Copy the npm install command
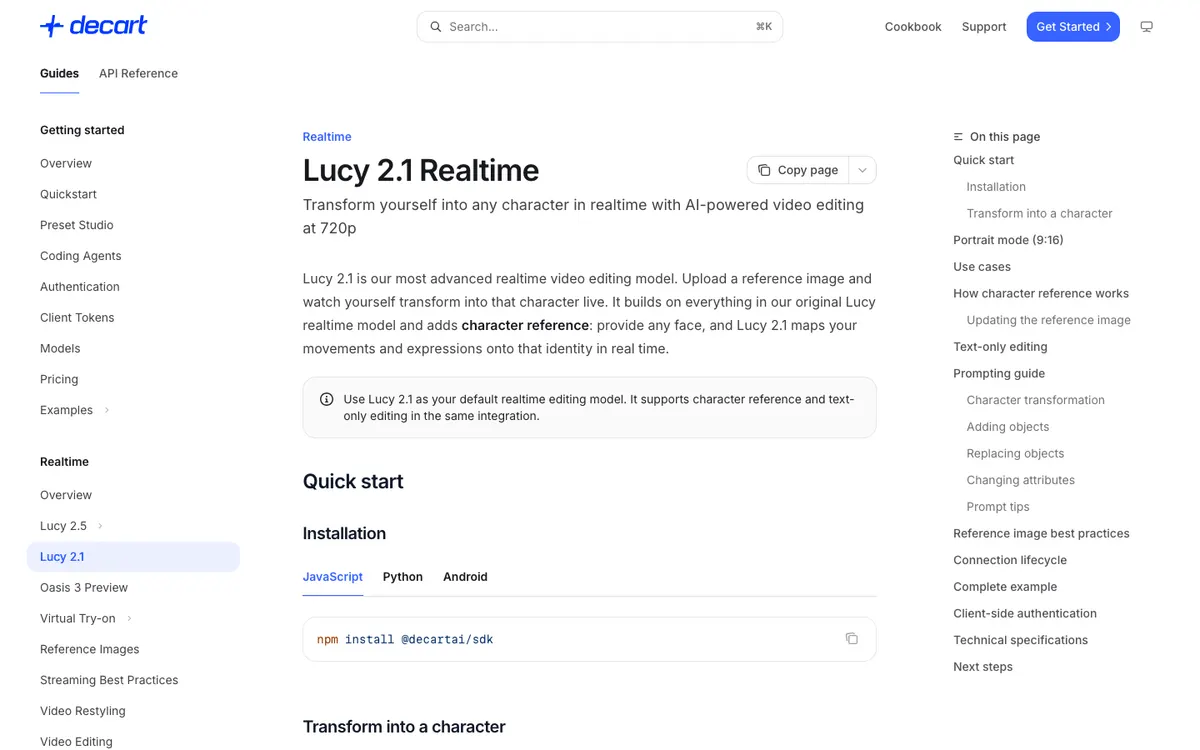 [852, 639]
